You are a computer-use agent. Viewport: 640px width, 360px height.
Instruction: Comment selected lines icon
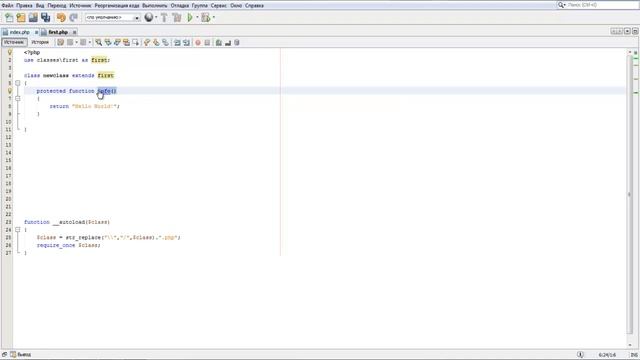[219, 42]
